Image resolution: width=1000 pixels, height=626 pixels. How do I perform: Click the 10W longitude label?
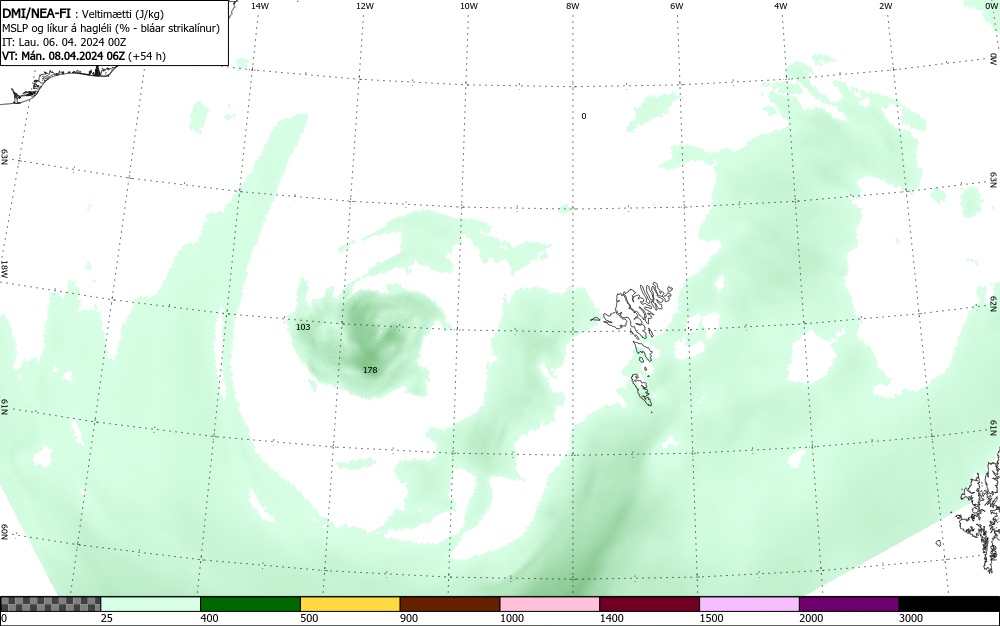469,6
